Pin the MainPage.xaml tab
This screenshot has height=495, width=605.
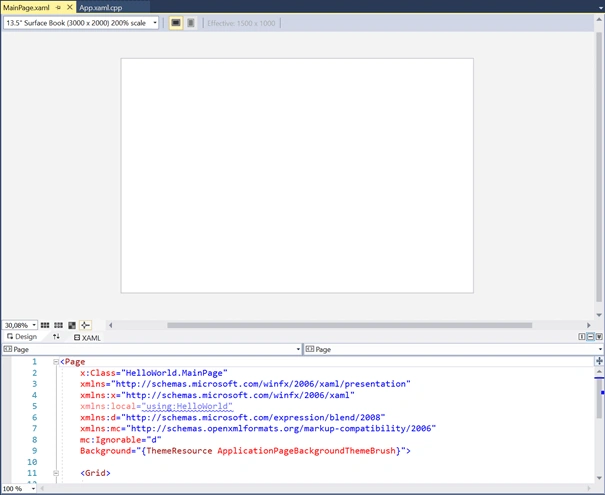(x=58, y=7)
